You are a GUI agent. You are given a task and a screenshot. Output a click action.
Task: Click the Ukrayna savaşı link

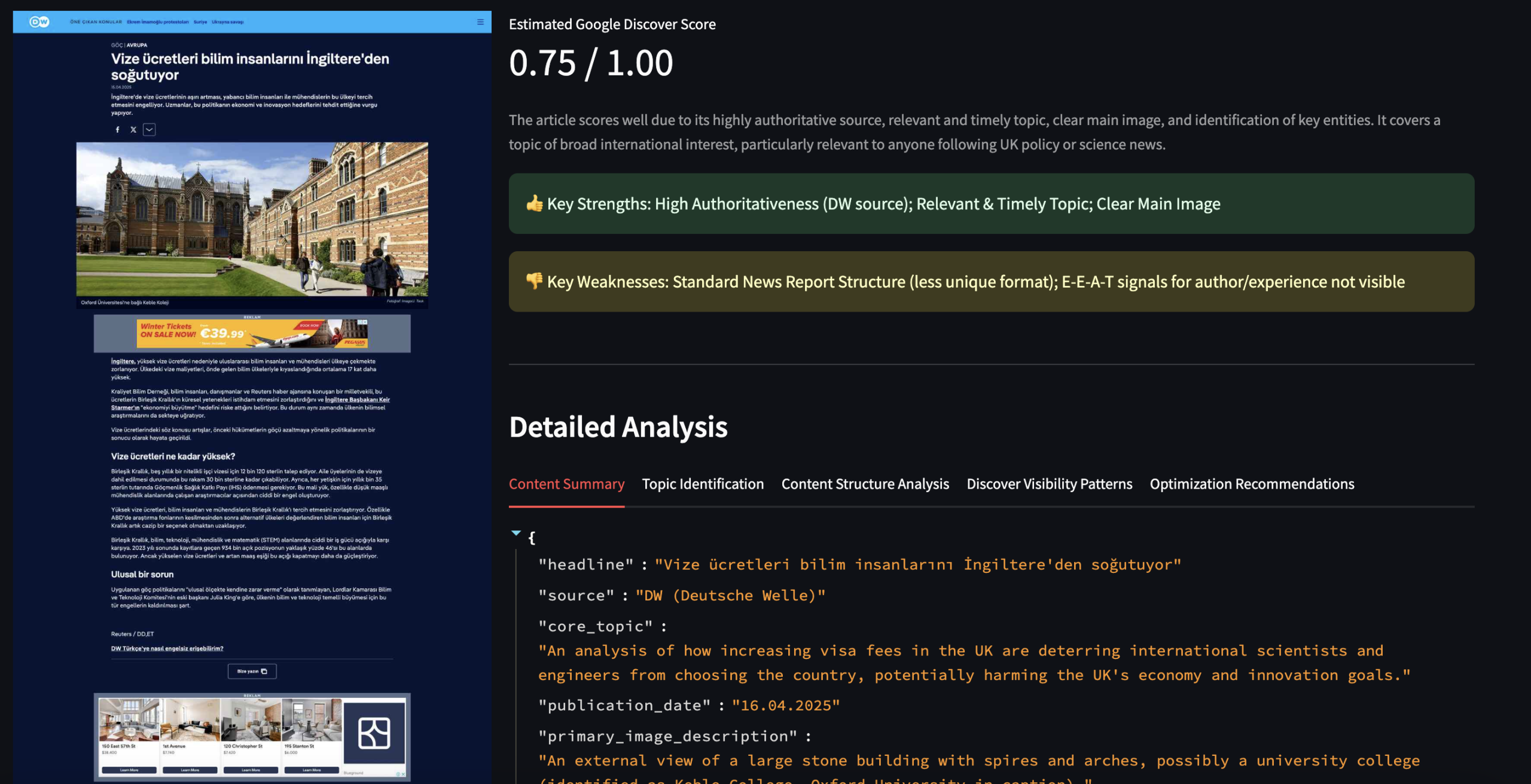[228, 22]
